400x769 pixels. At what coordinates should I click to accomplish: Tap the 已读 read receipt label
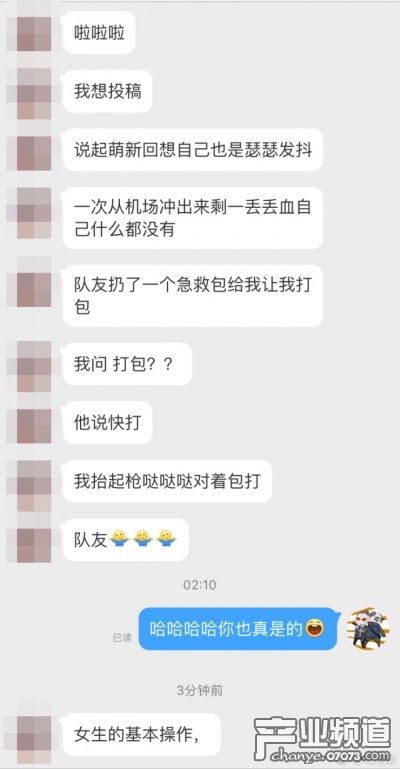coord(122,638)
